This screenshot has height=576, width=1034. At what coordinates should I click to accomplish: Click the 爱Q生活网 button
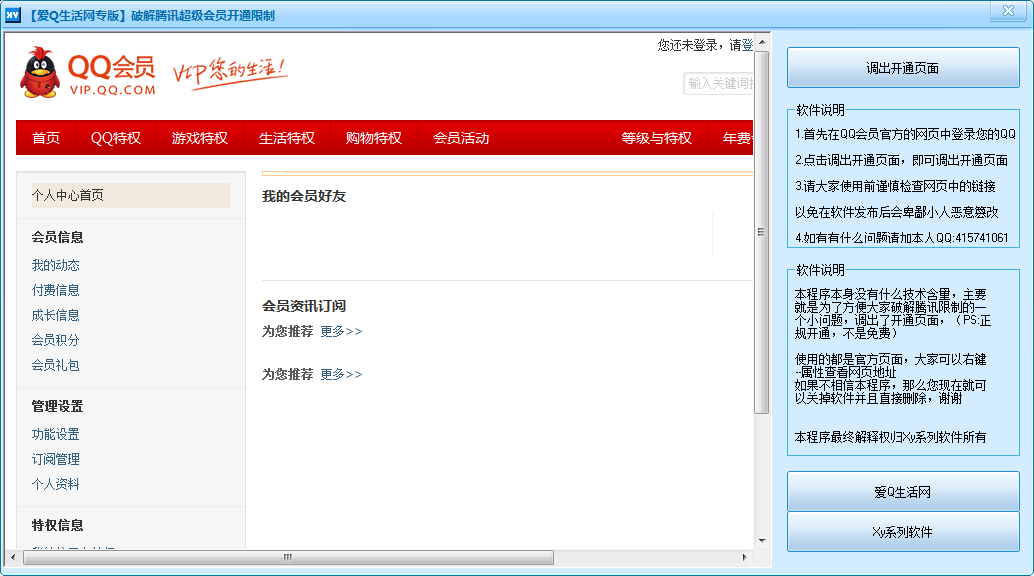(x=903, y=492)
